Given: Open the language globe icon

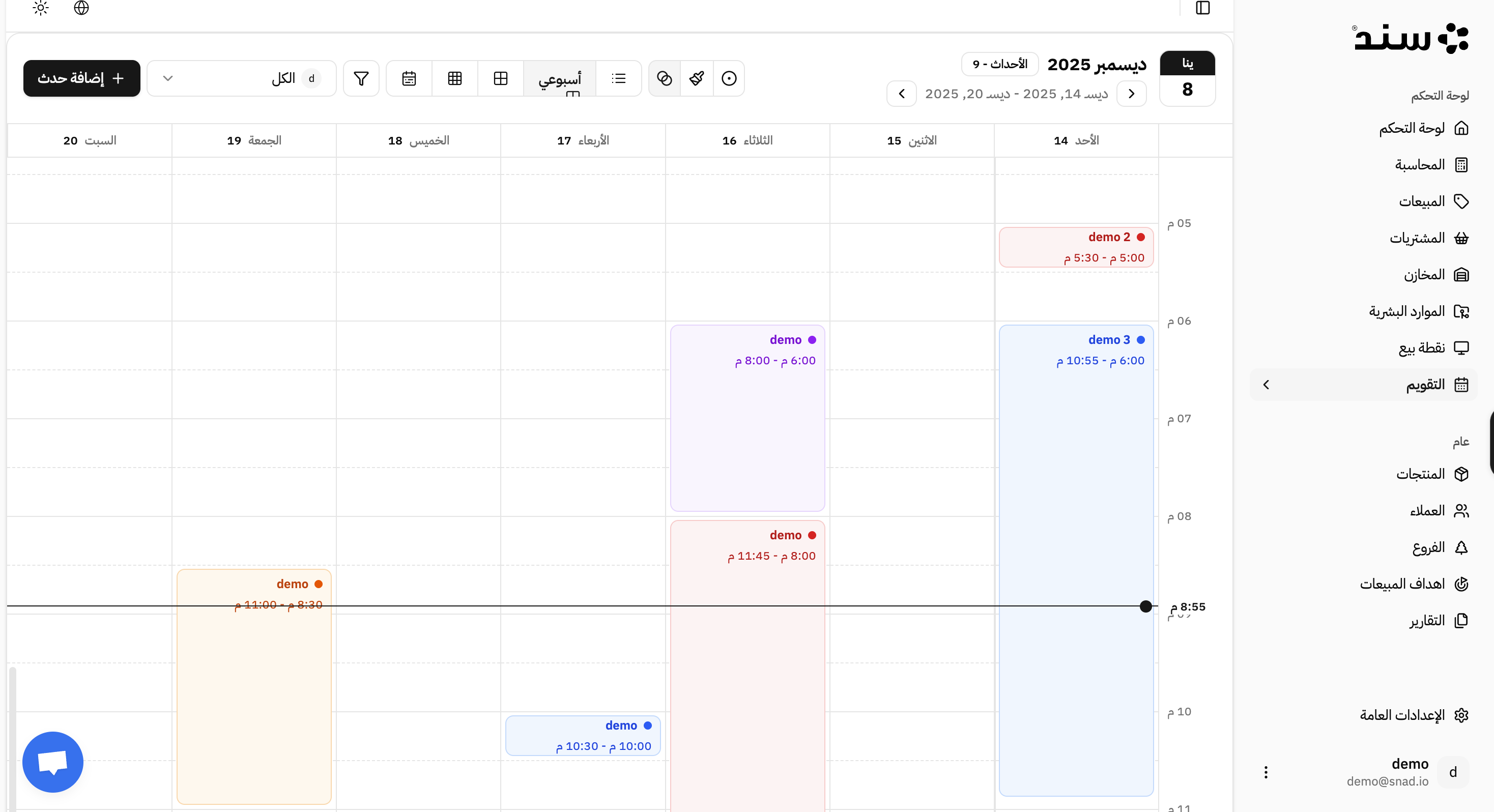Looking at the screenshot, I should 81,8.
